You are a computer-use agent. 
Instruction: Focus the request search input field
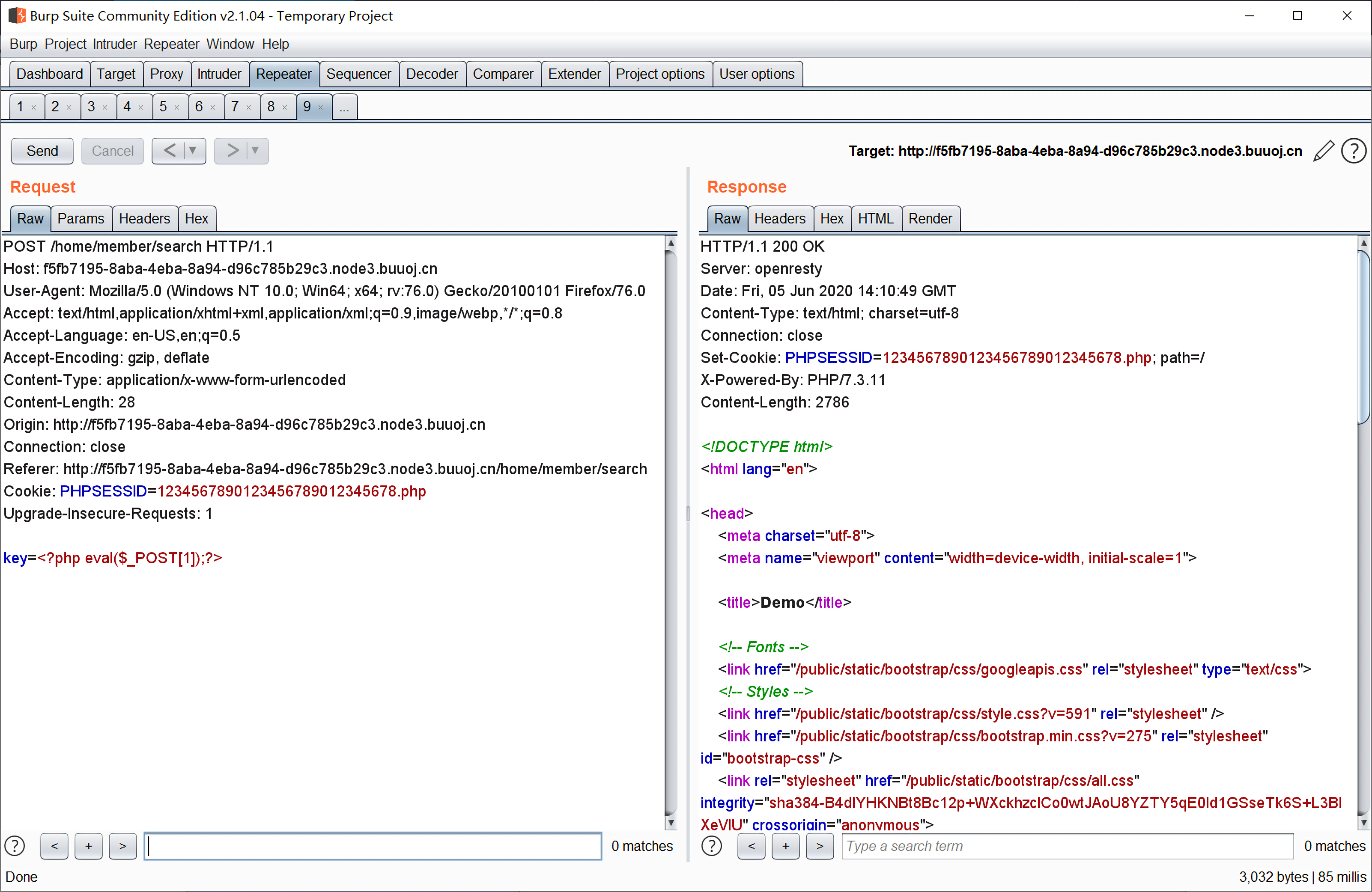click(373, 846)
